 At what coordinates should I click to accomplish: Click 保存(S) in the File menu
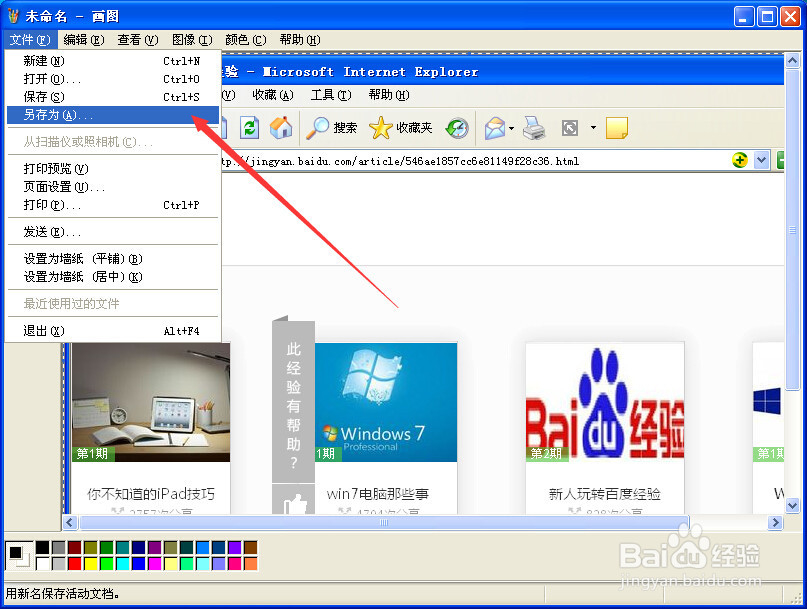coord(113,97)
